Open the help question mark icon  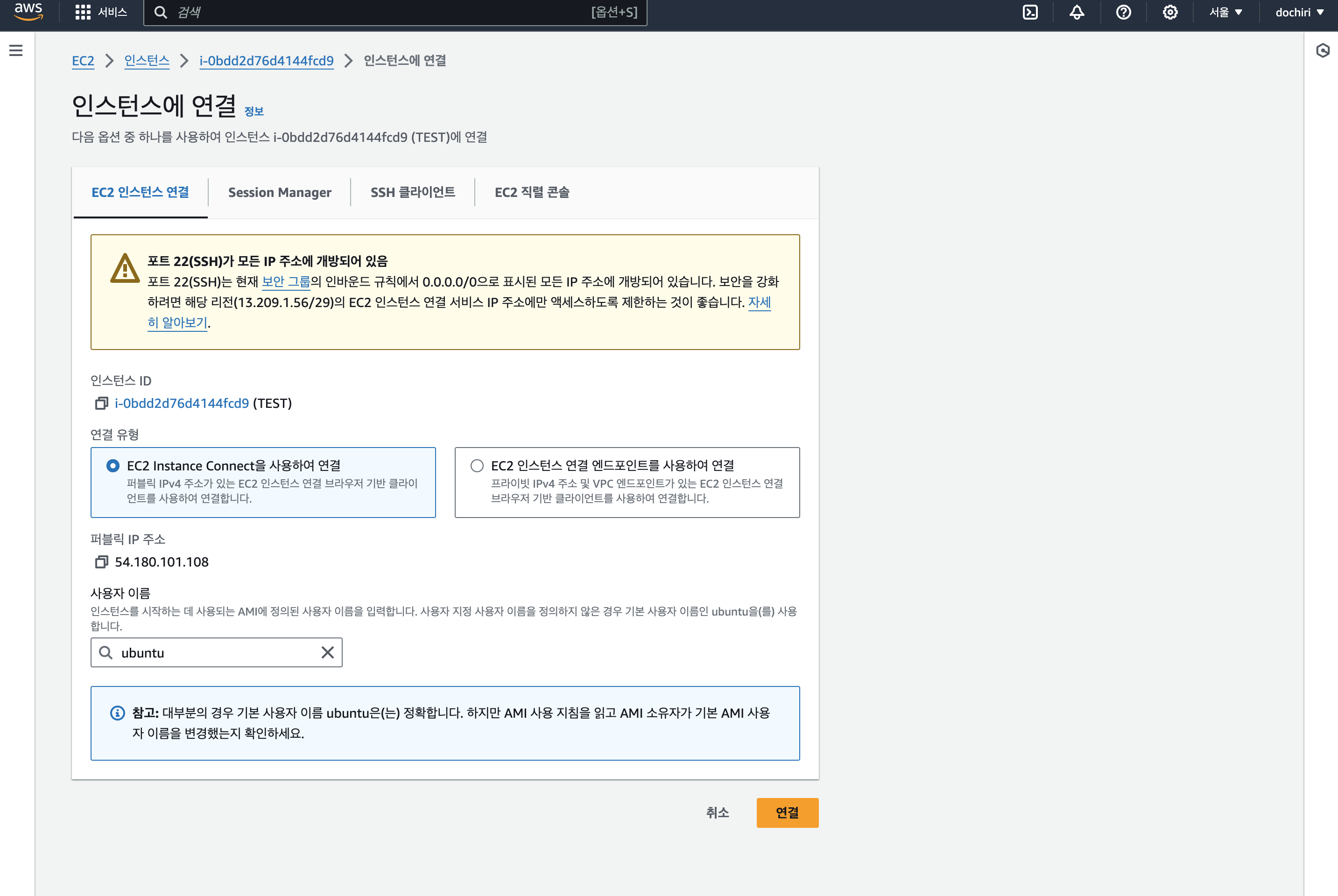tap(1123, 12)
